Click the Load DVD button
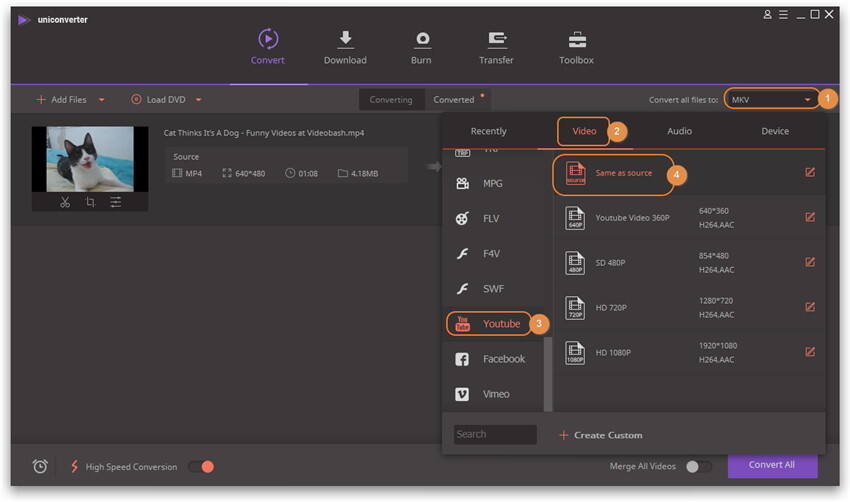The height and width of the screenshot is (502, 850). pyautogui.click(x=159, y=100)
